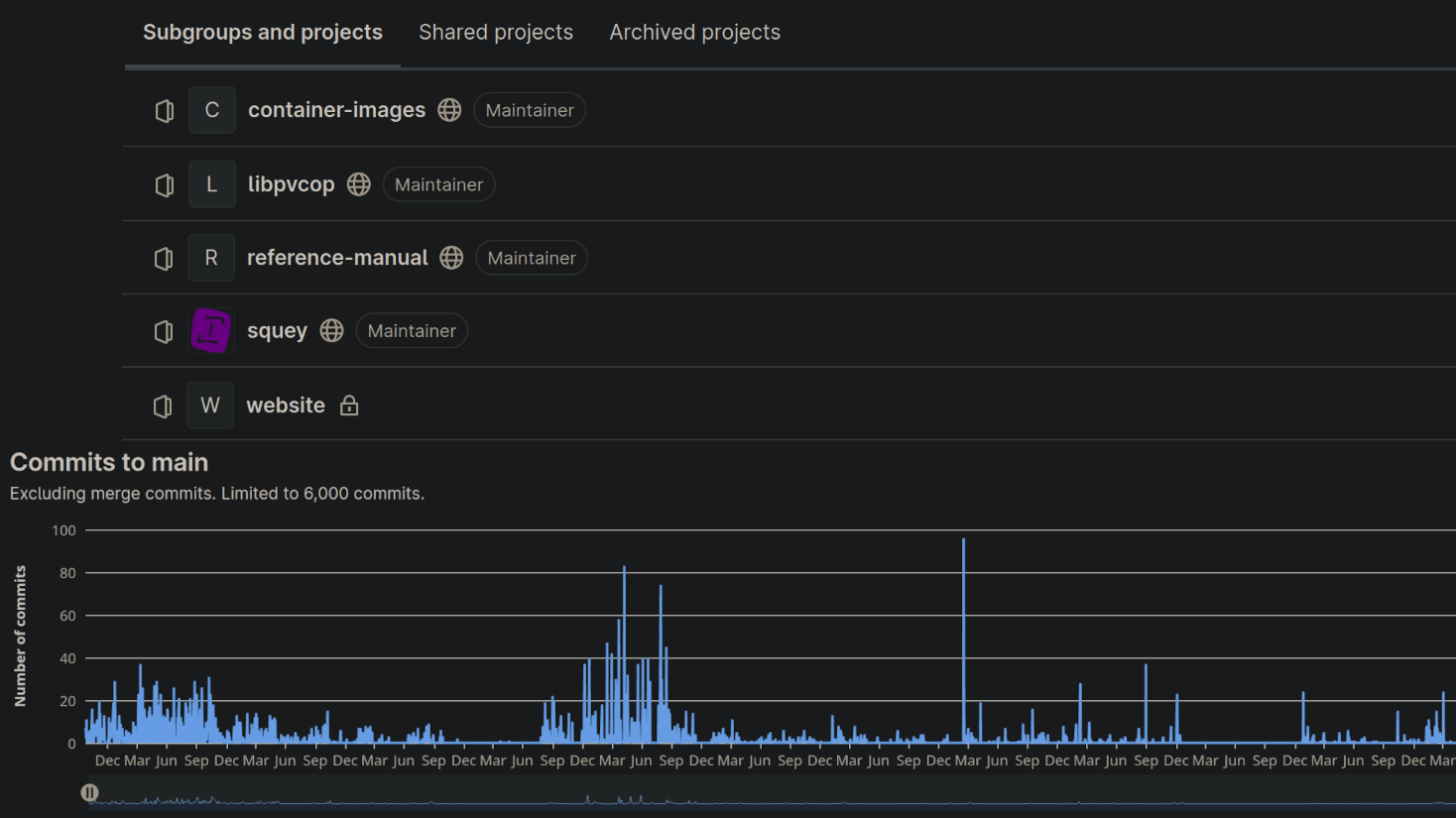Open the container-images project link
Image resolution: width=1456 pixels, height=818 pixels.
tap(336, 110)
